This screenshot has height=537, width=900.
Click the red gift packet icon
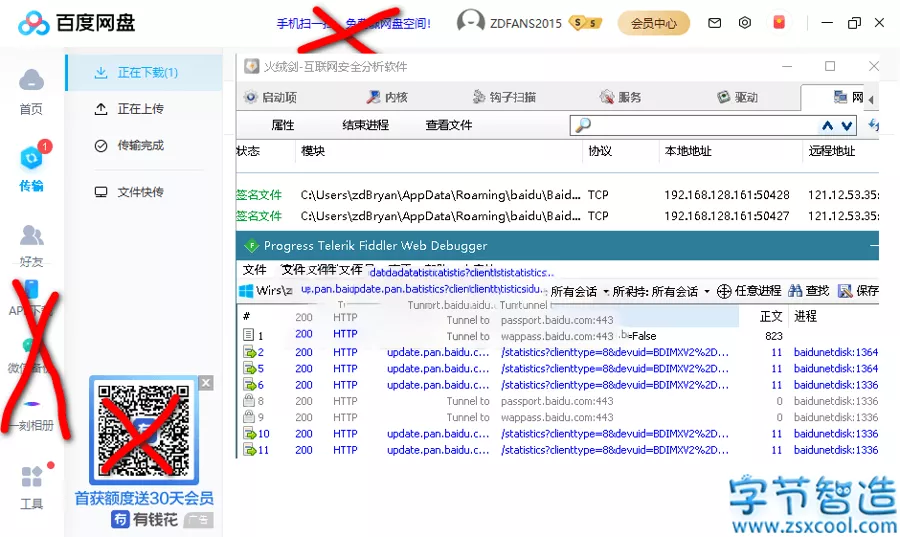point(779,22)
